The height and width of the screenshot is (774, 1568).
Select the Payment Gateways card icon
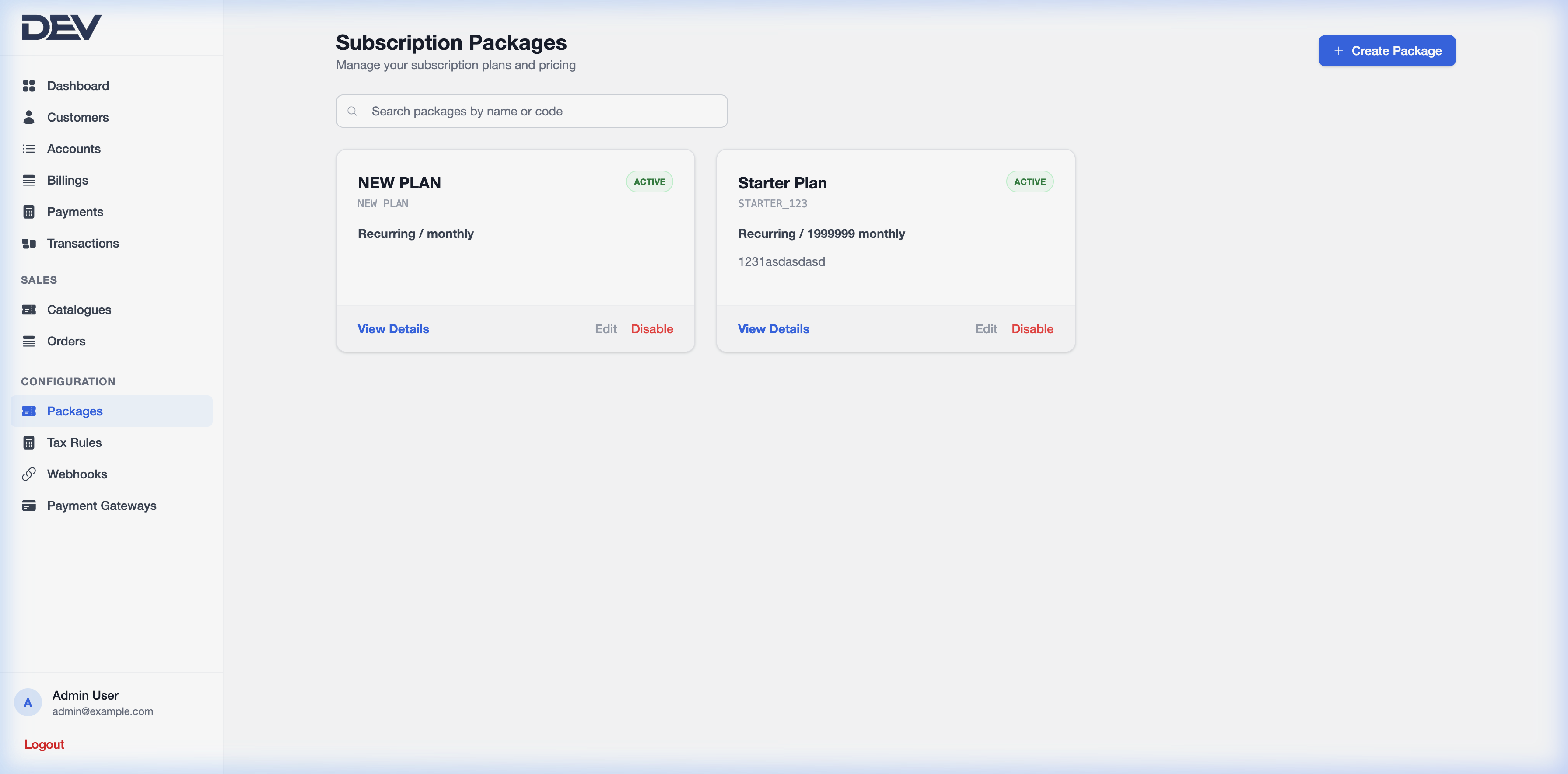click(29, 506)
